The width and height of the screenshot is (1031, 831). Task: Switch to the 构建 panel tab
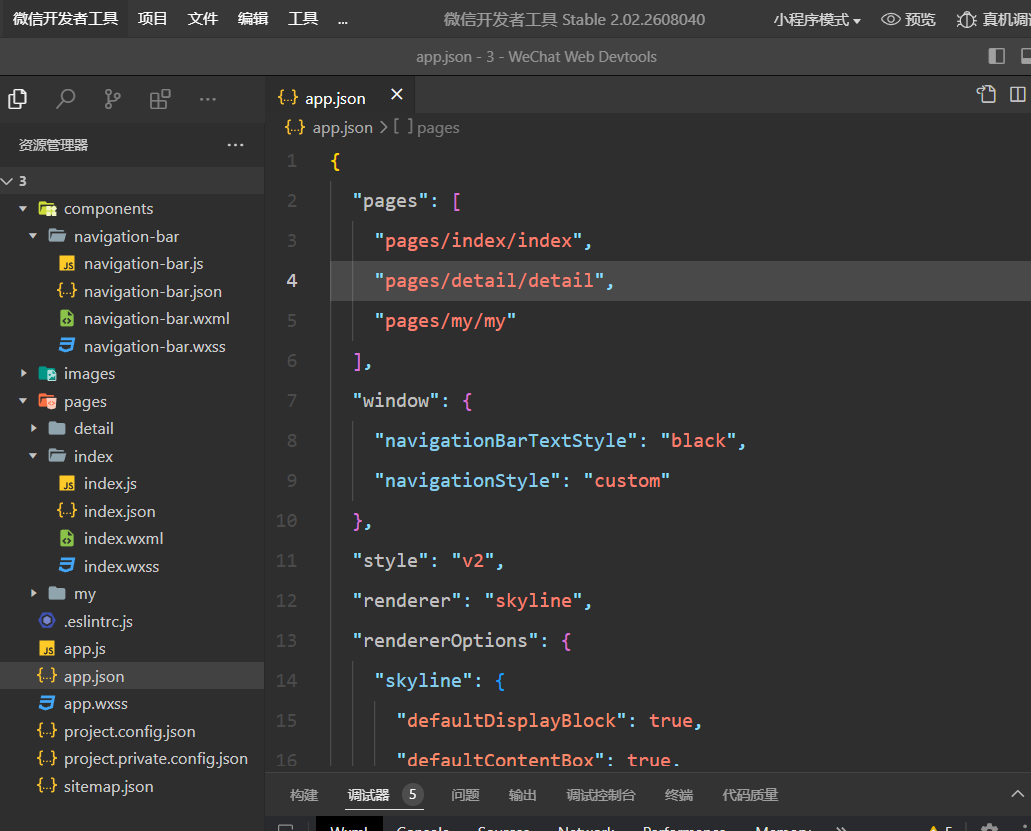tap(304, 795)
